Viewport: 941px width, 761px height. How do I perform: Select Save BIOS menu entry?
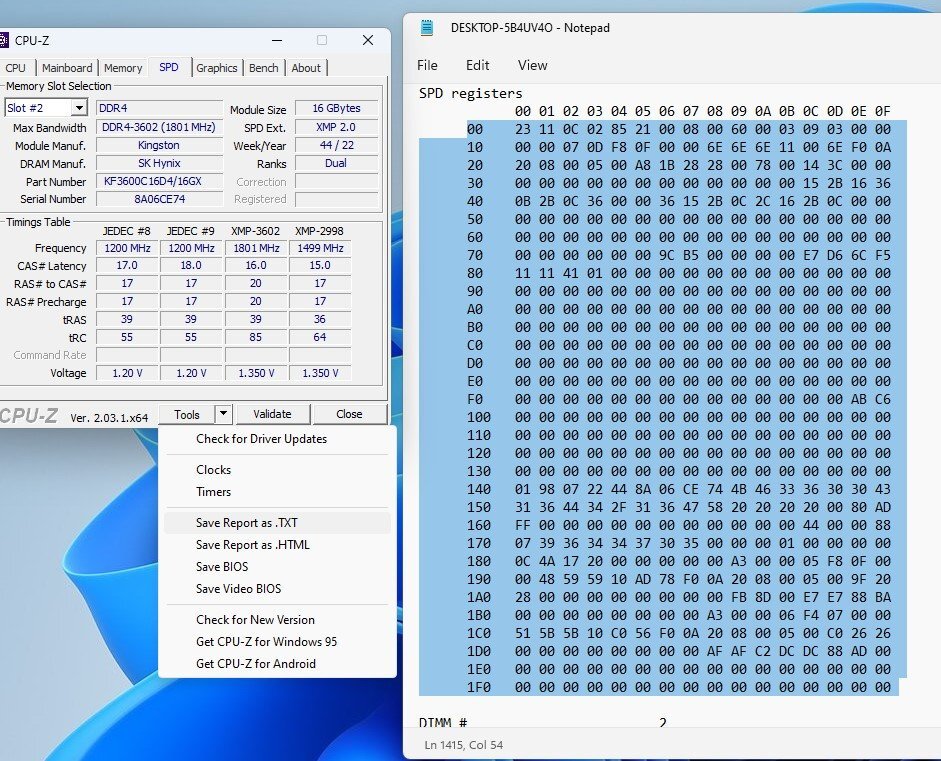[x=277, y=567]
